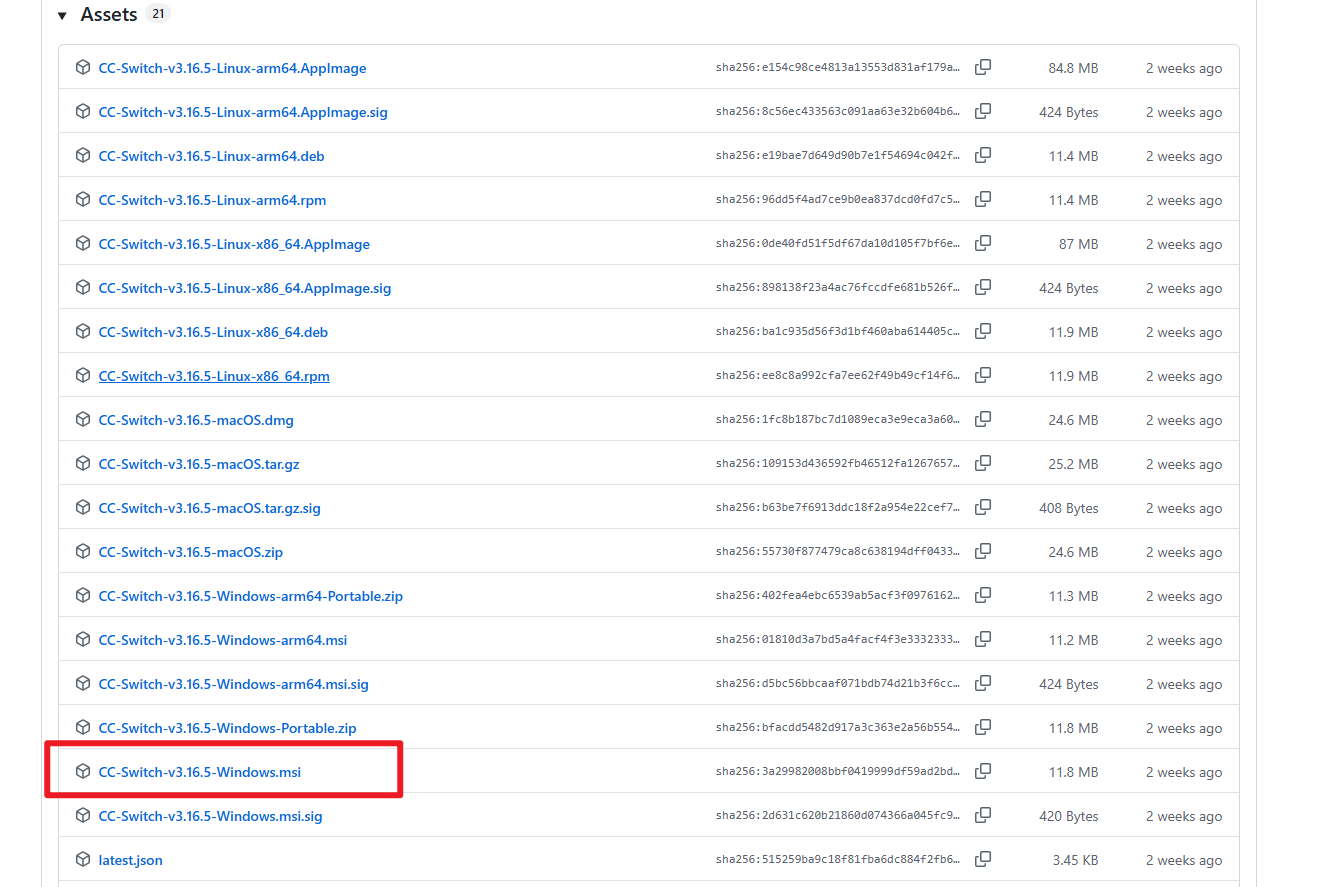The width and height of the screenshot is (1319, 887).
Task: Download CC-Switch-v3.16.5-Windows.msi.sig
Action: click(210, 816)
